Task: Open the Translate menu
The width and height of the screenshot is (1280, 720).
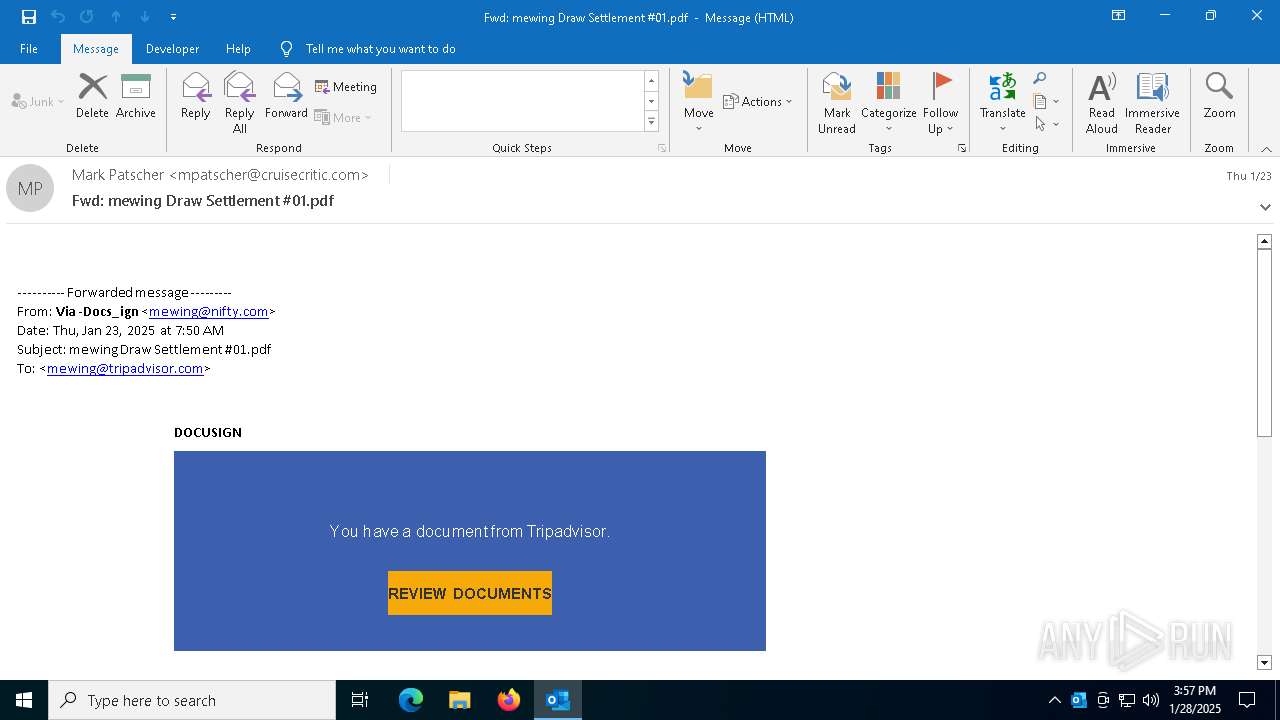Action: coord(1003,102)
